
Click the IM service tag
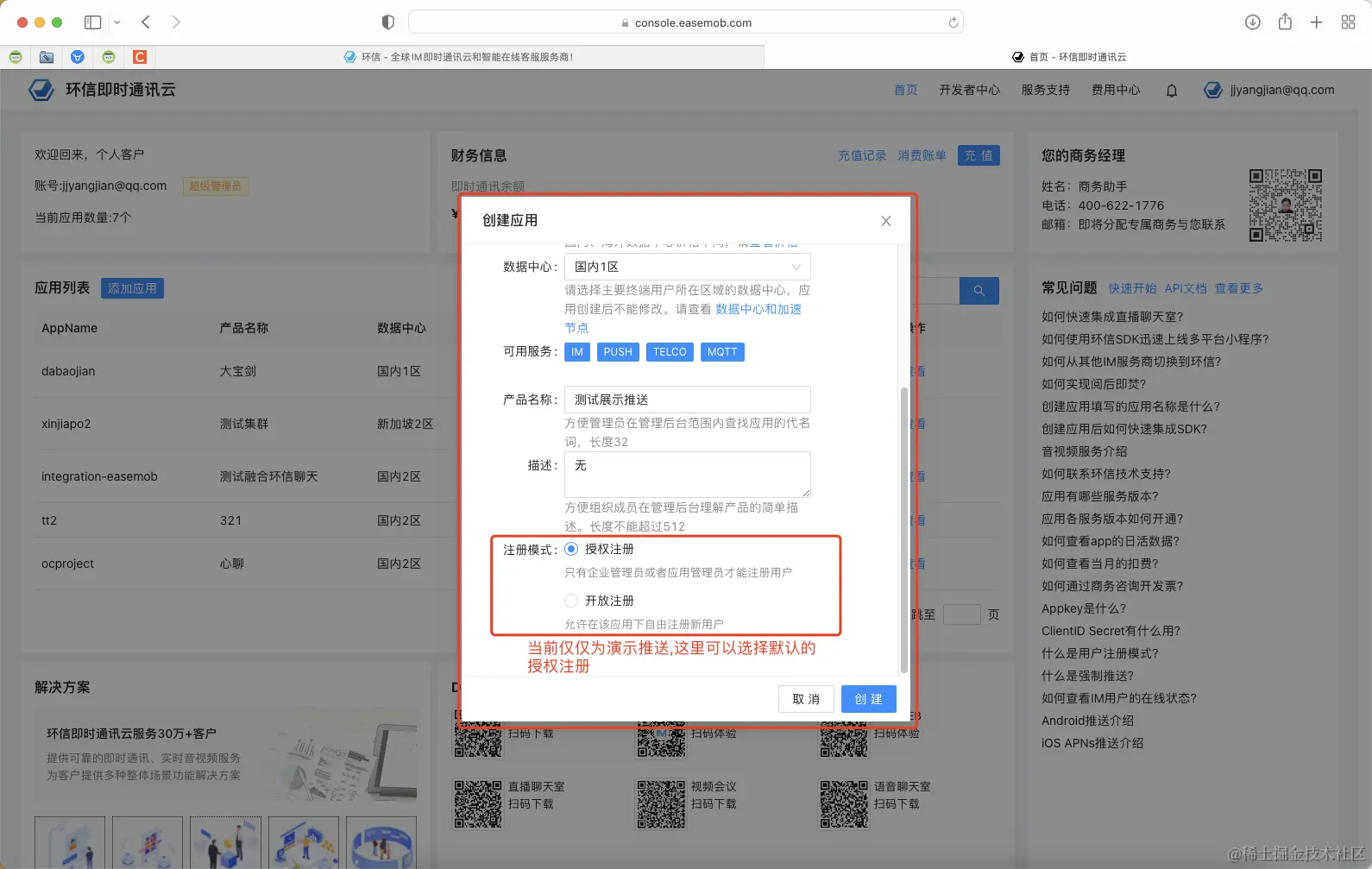pos(577,352)
